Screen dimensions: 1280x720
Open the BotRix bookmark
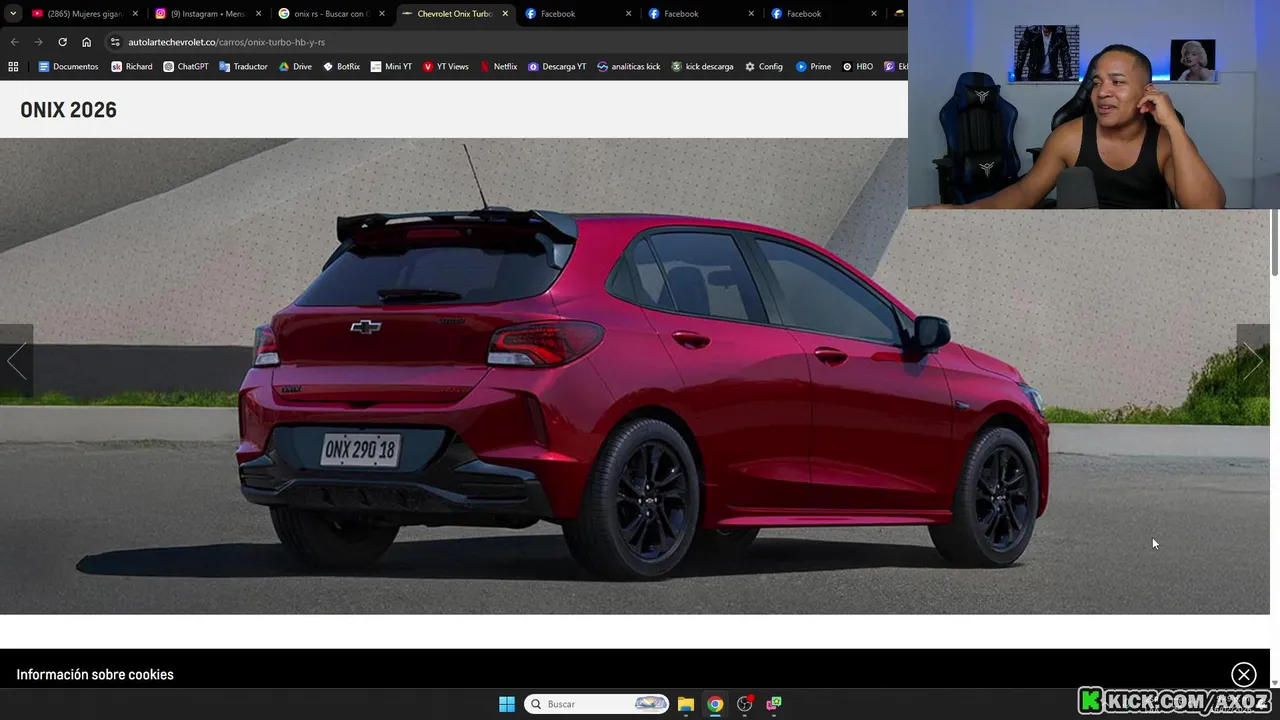click(x=341, y=67)
